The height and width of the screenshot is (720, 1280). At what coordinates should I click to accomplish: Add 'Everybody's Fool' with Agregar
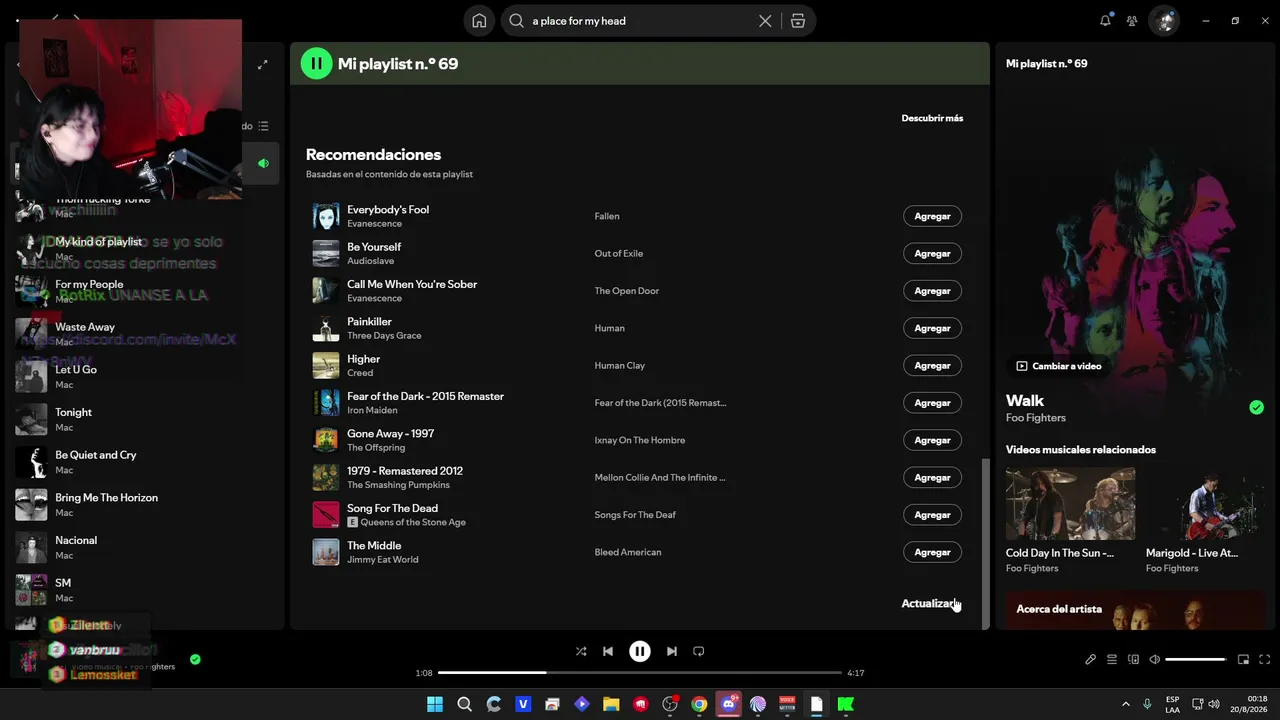tap(932, 216)
